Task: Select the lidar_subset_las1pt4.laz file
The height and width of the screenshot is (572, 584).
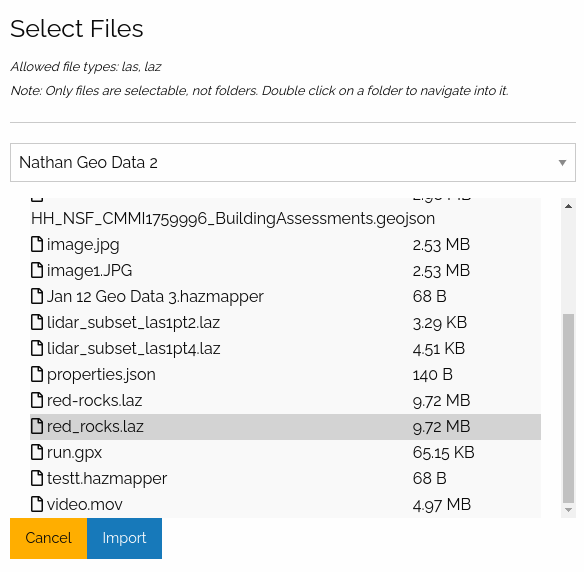Action: click(285, 349)
